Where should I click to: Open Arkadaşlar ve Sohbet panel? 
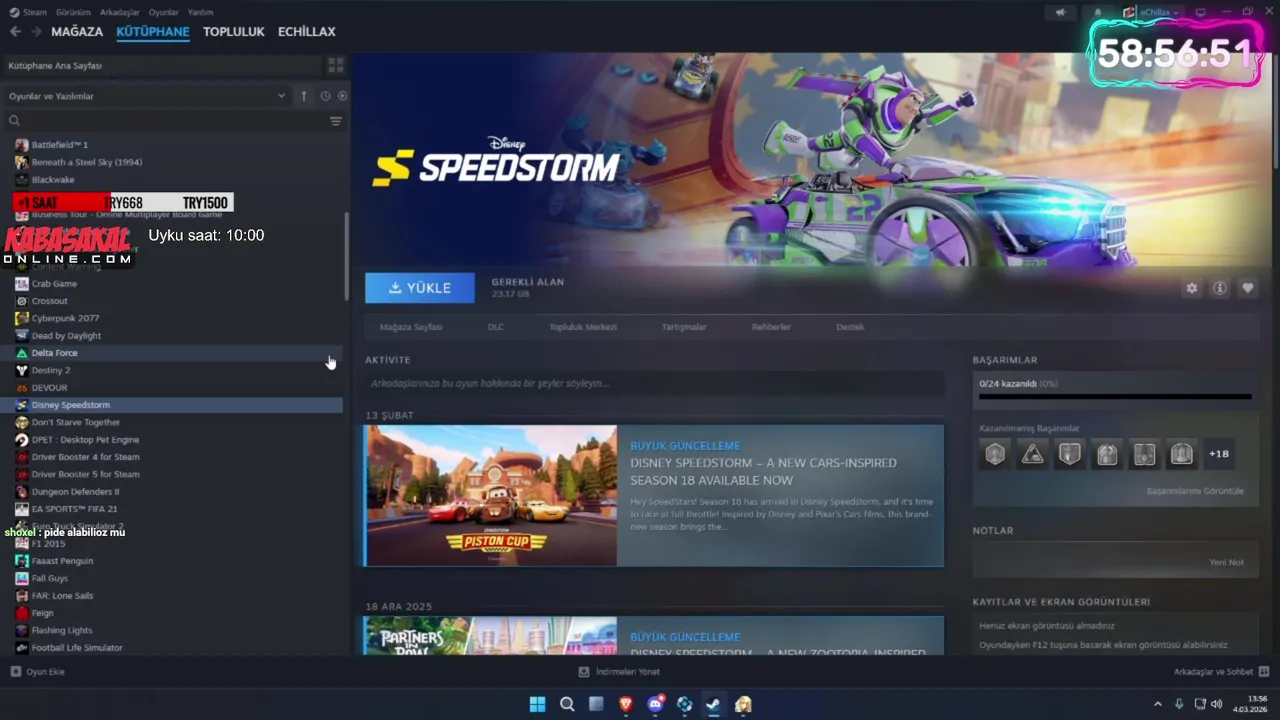tap(1221, 672)
